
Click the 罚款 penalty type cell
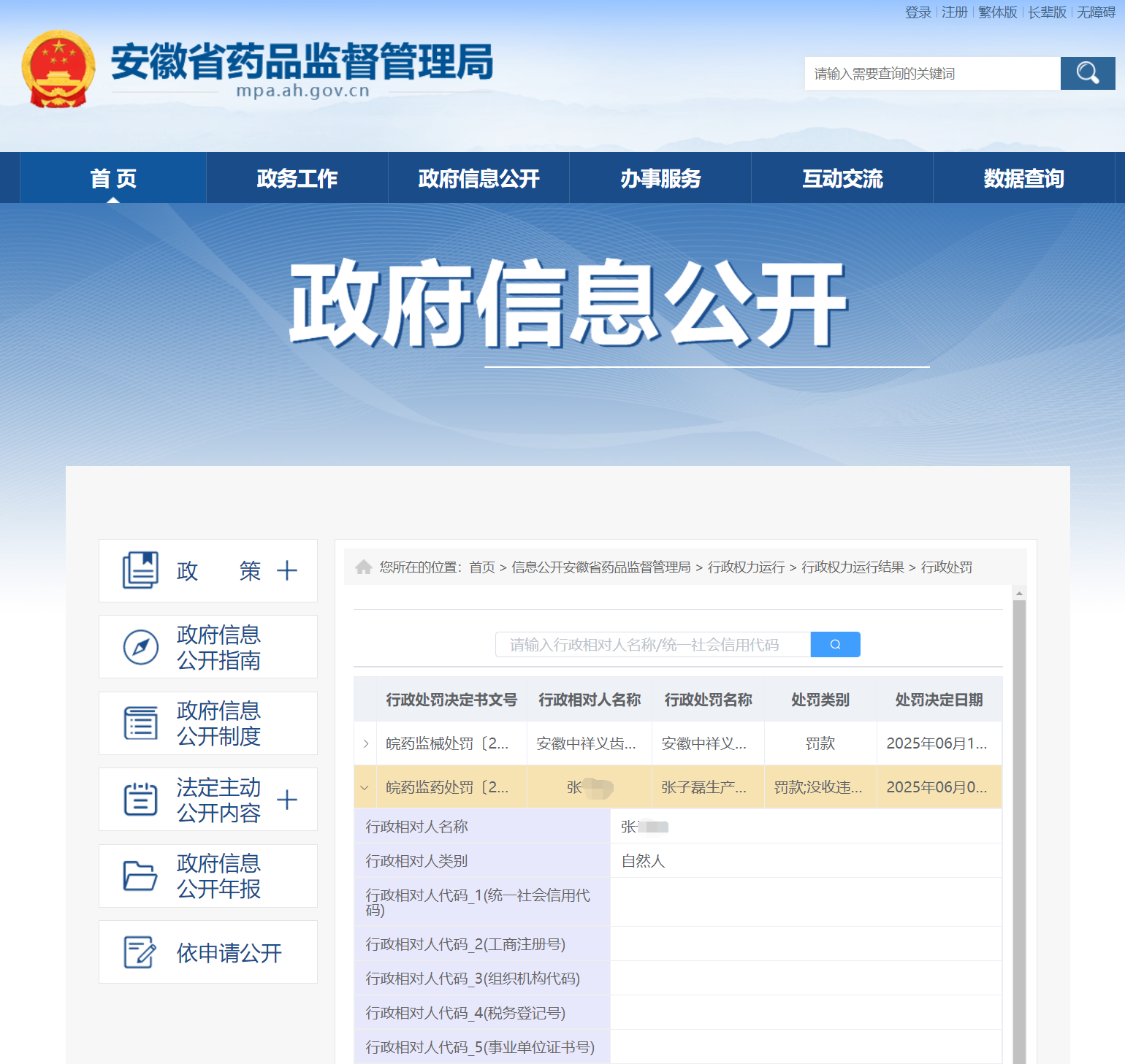tap(820, 743)
